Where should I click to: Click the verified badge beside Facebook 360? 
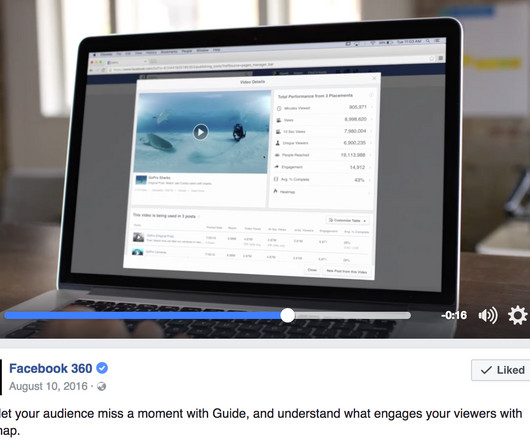102,368
